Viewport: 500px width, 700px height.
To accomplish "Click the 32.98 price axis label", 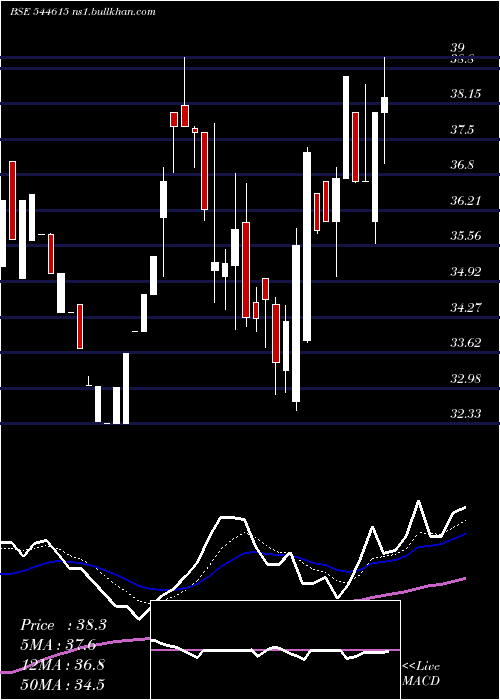I will pos(466,379).
